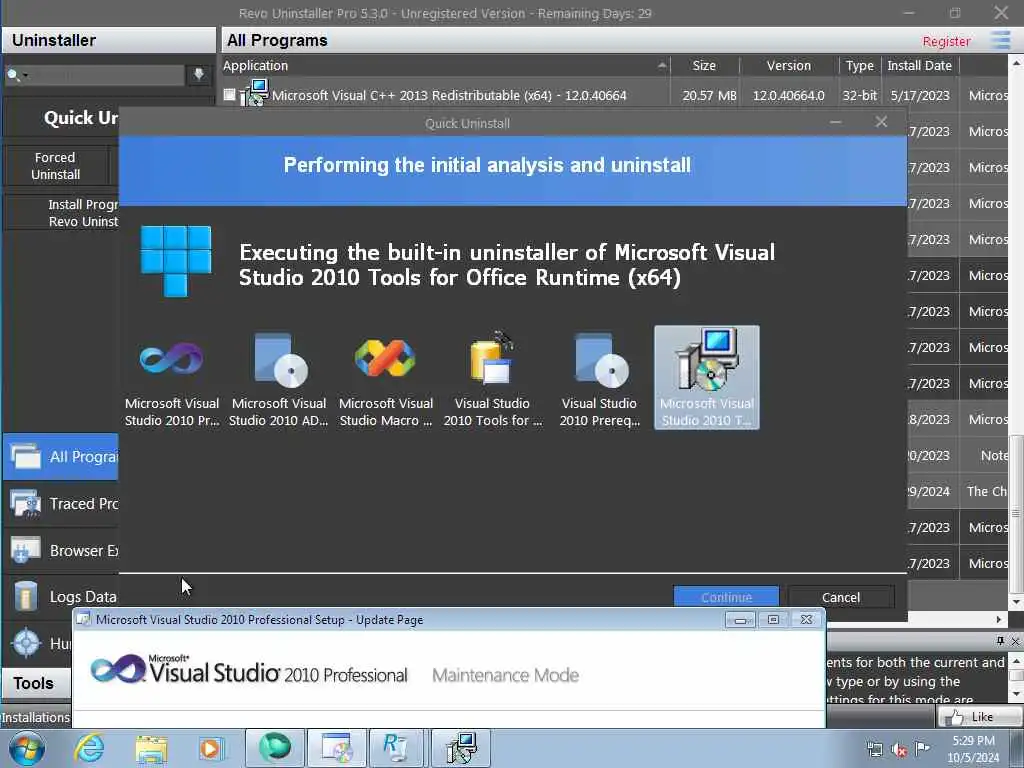Click the taskbar clock showing 5:29 PM
Screen dimensions: 1024x768
(x=973, y=748)
